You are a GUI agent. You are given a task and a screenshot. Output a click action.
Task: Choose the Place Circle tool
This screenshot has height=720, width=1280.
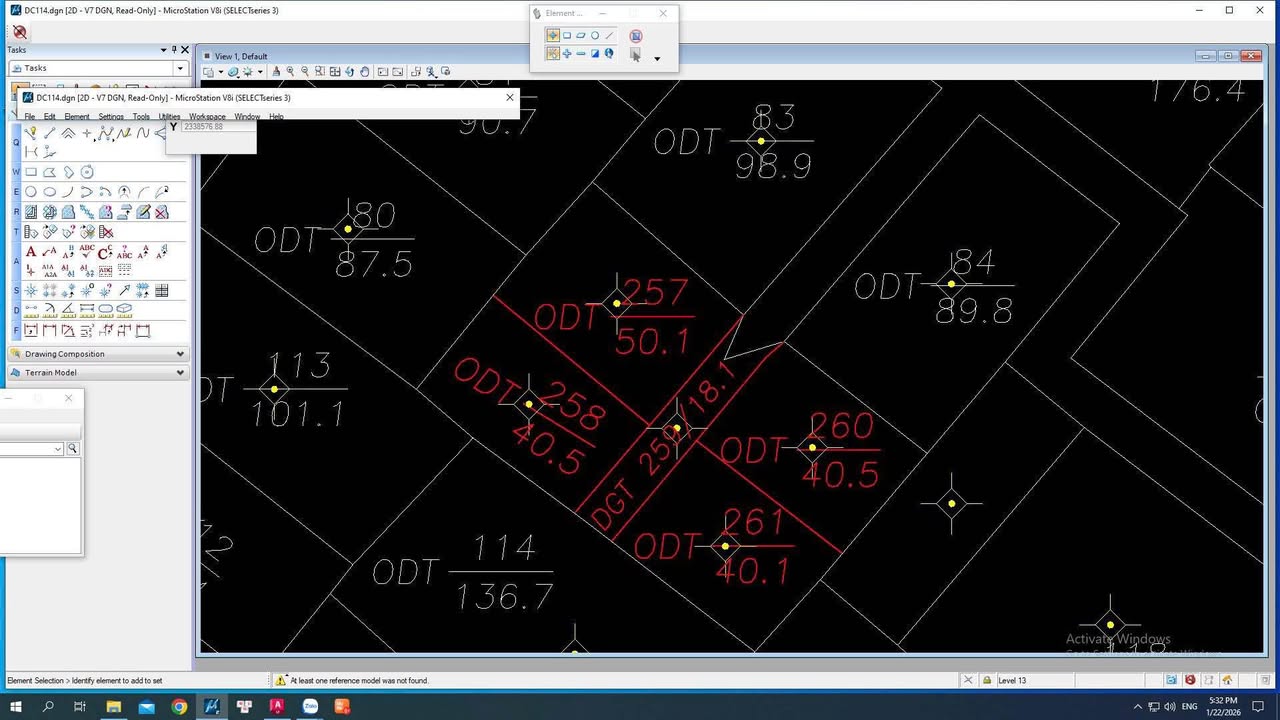31,192
